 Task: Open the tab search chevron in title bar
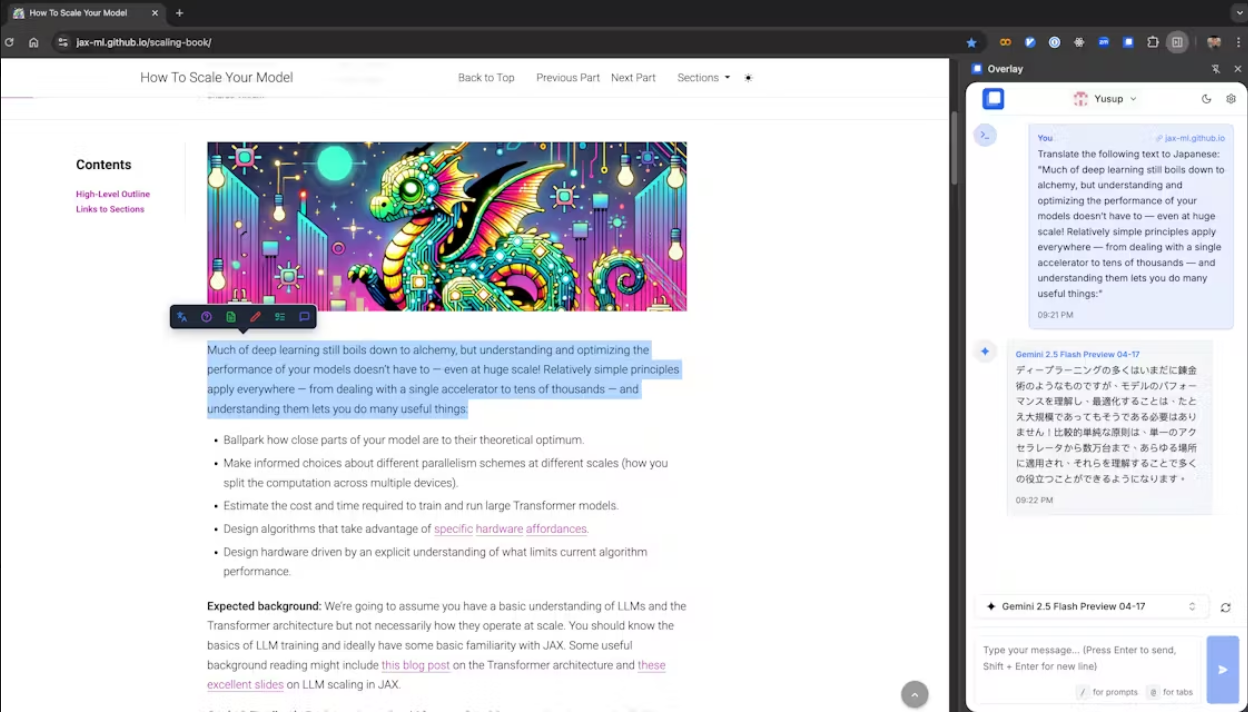[1238, 13]
